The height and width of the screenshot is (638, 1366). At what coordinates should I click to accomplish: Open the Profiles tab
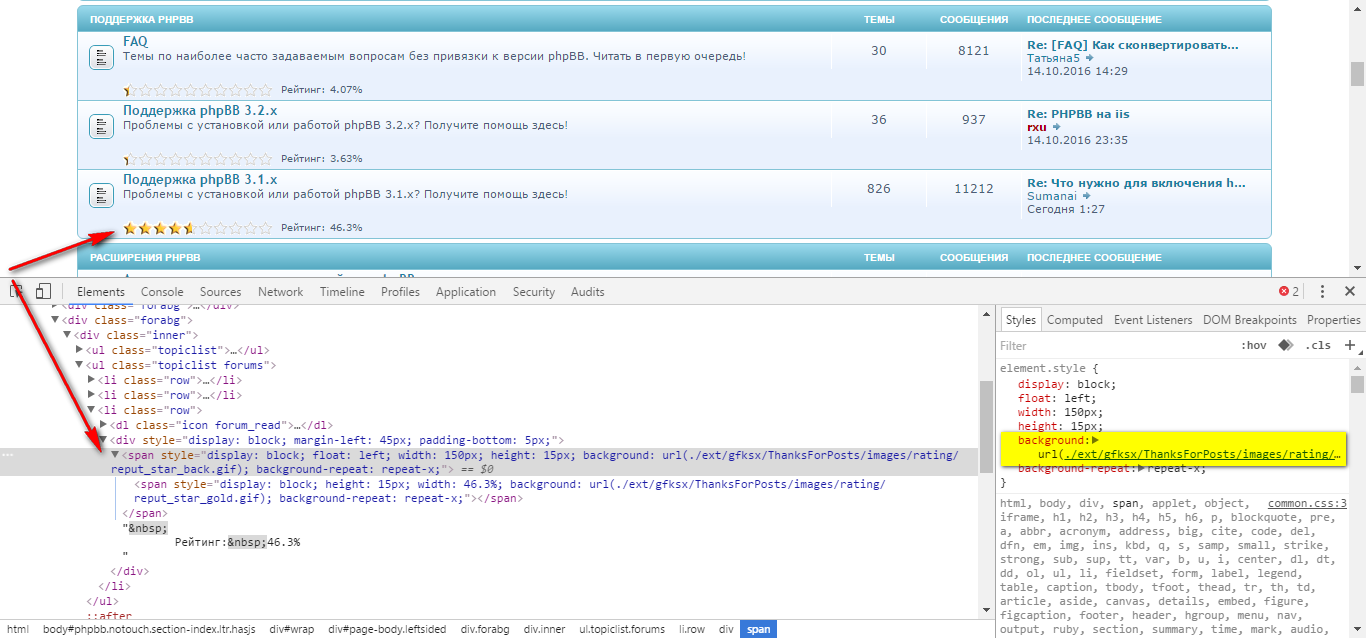pos(400,292)
